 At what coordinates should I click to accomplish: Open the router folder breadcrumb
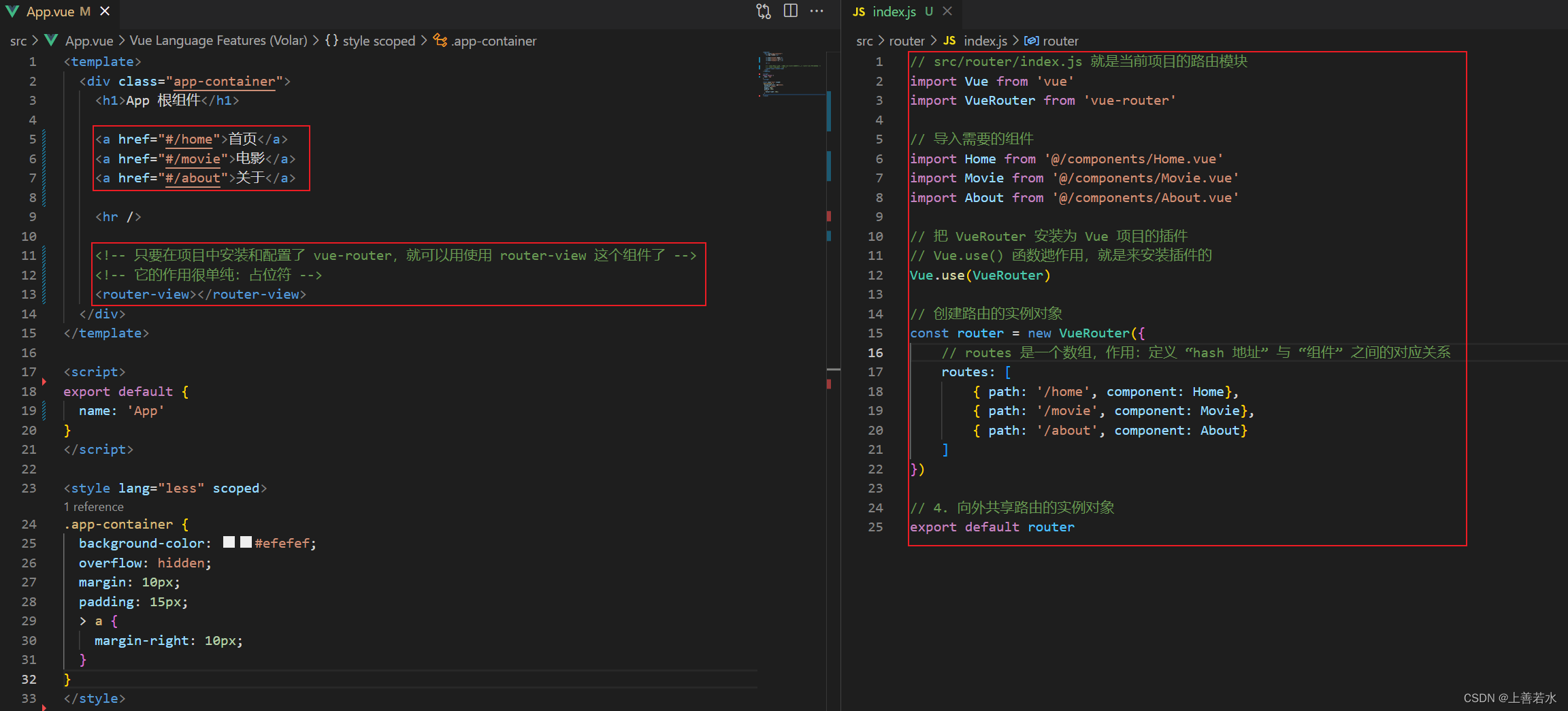click(x=906, y=41)
